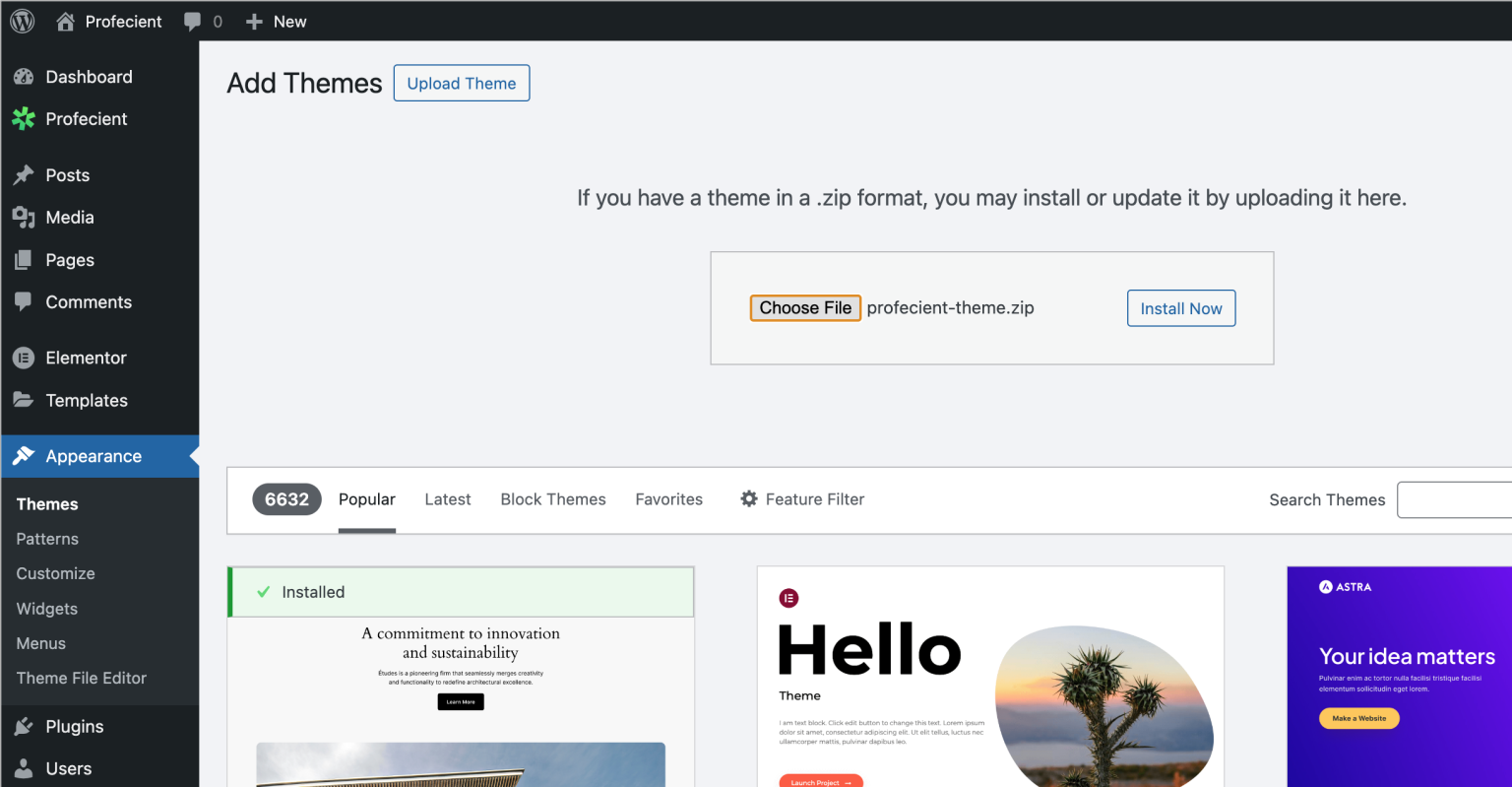
Task: Click Choose File to pick a theme zip
Action: click(805, 307)
